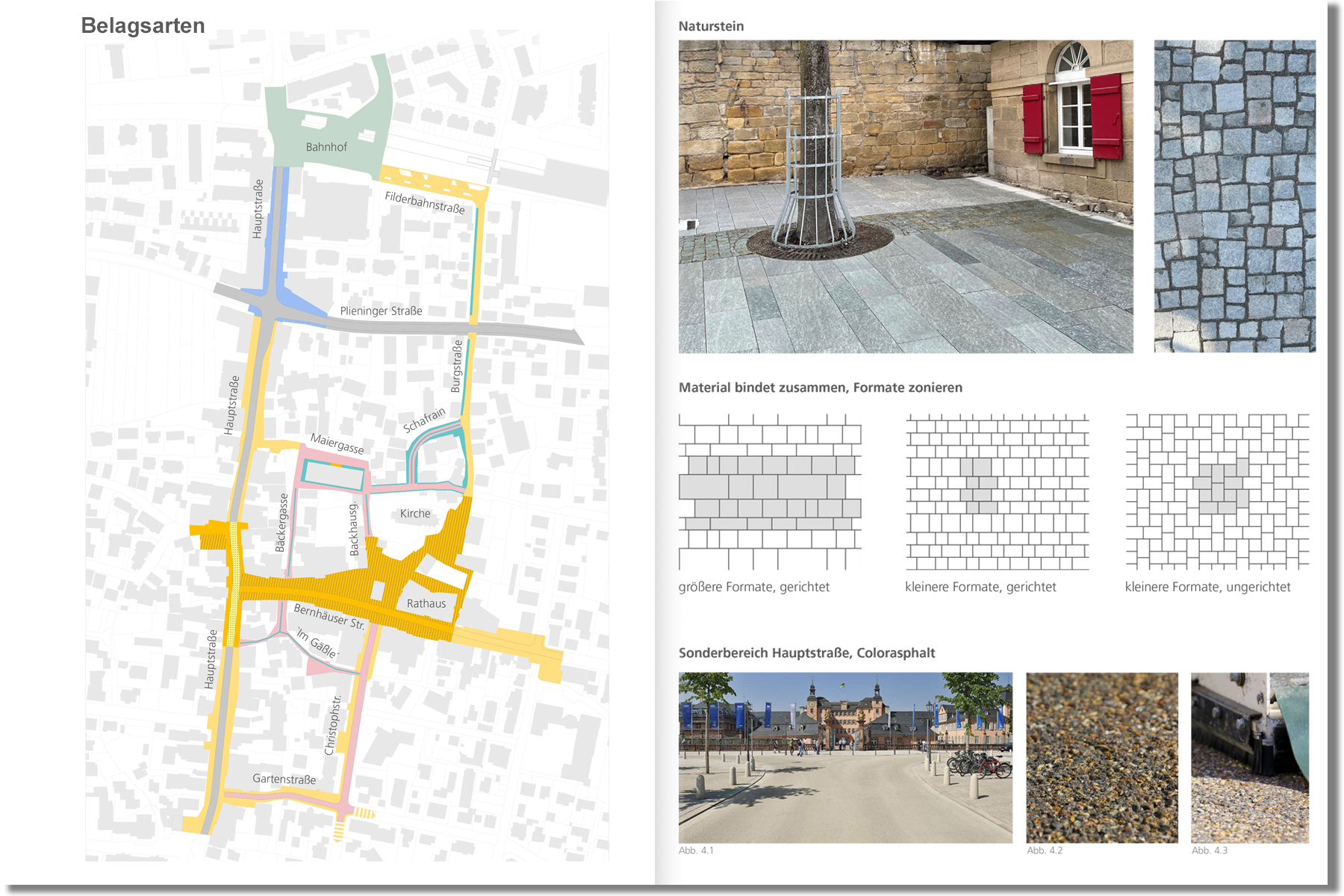This screenshot has width=1344, height=896.
Task: Click the Filderbahnstraße street label
Action: pos(424,202)
